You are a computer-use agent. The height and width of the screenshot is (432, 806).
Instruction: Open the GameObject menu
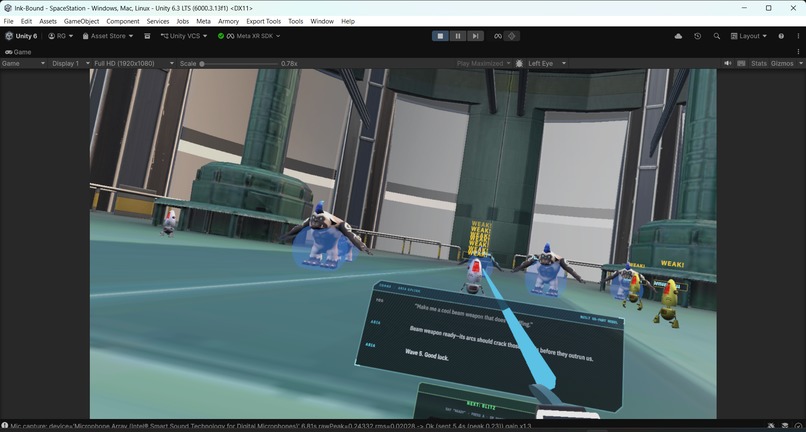pyautogui.click(x=81, y=21)
